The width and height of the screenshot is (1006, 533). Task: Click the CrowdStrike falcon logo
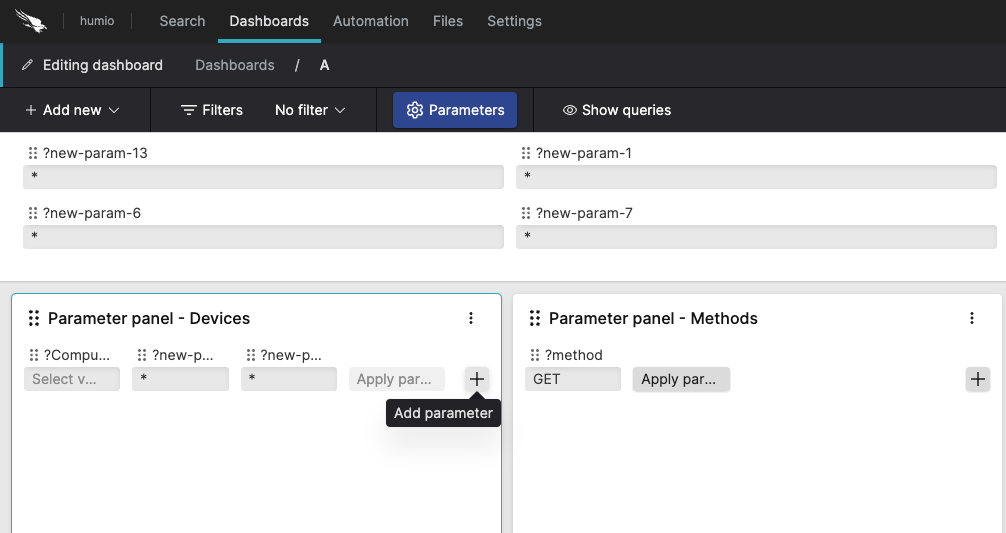[x=31, y=21]
